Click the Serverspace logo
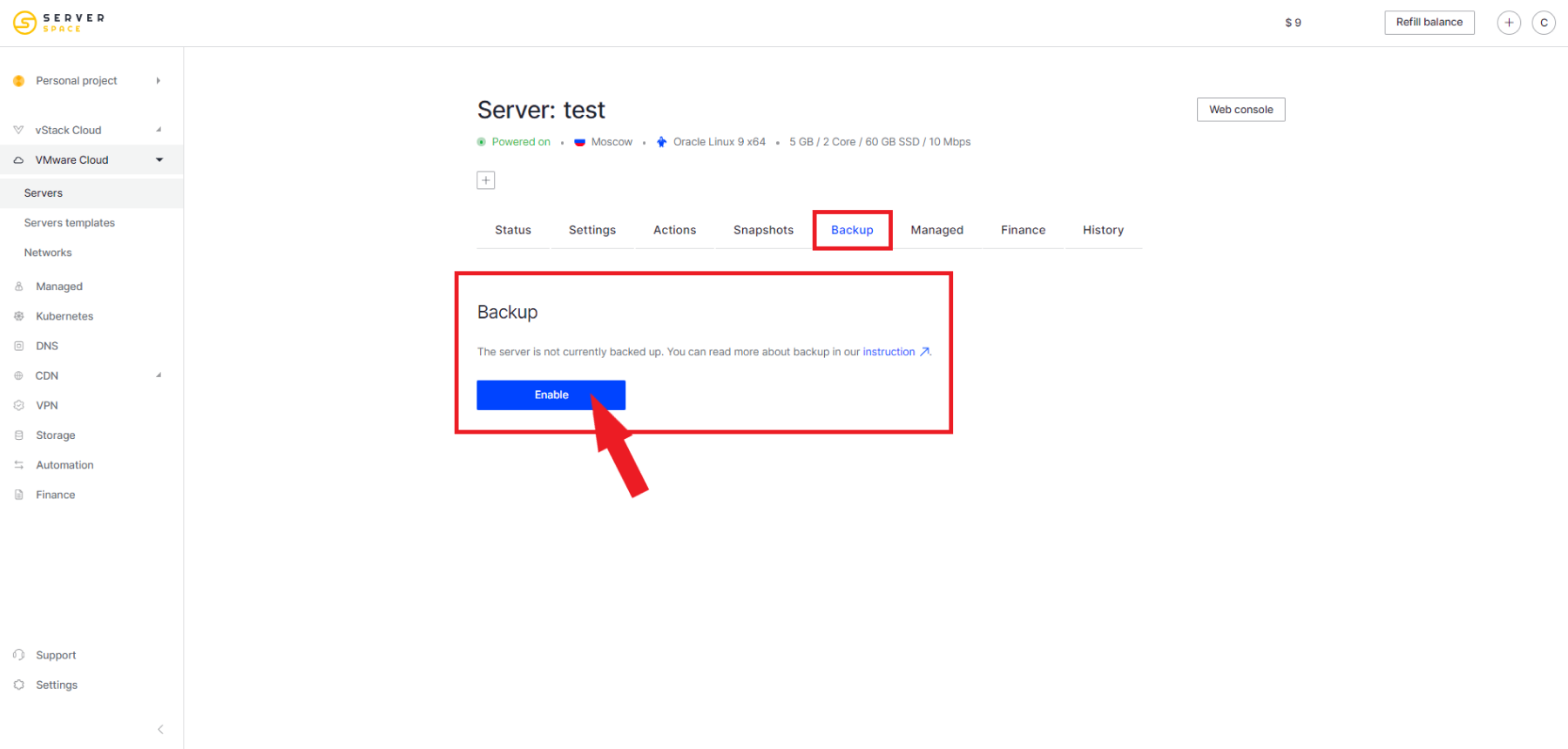Screen dimensions: 1568x749 pos(58,23)
